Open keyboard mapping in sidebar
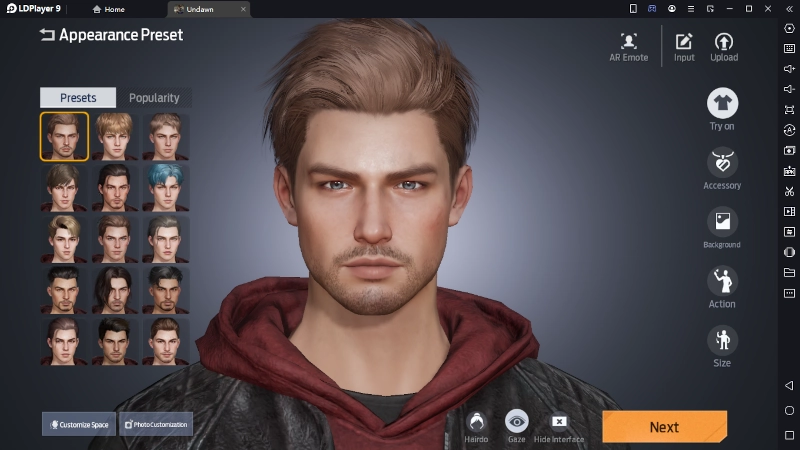 tap(789, 48)
